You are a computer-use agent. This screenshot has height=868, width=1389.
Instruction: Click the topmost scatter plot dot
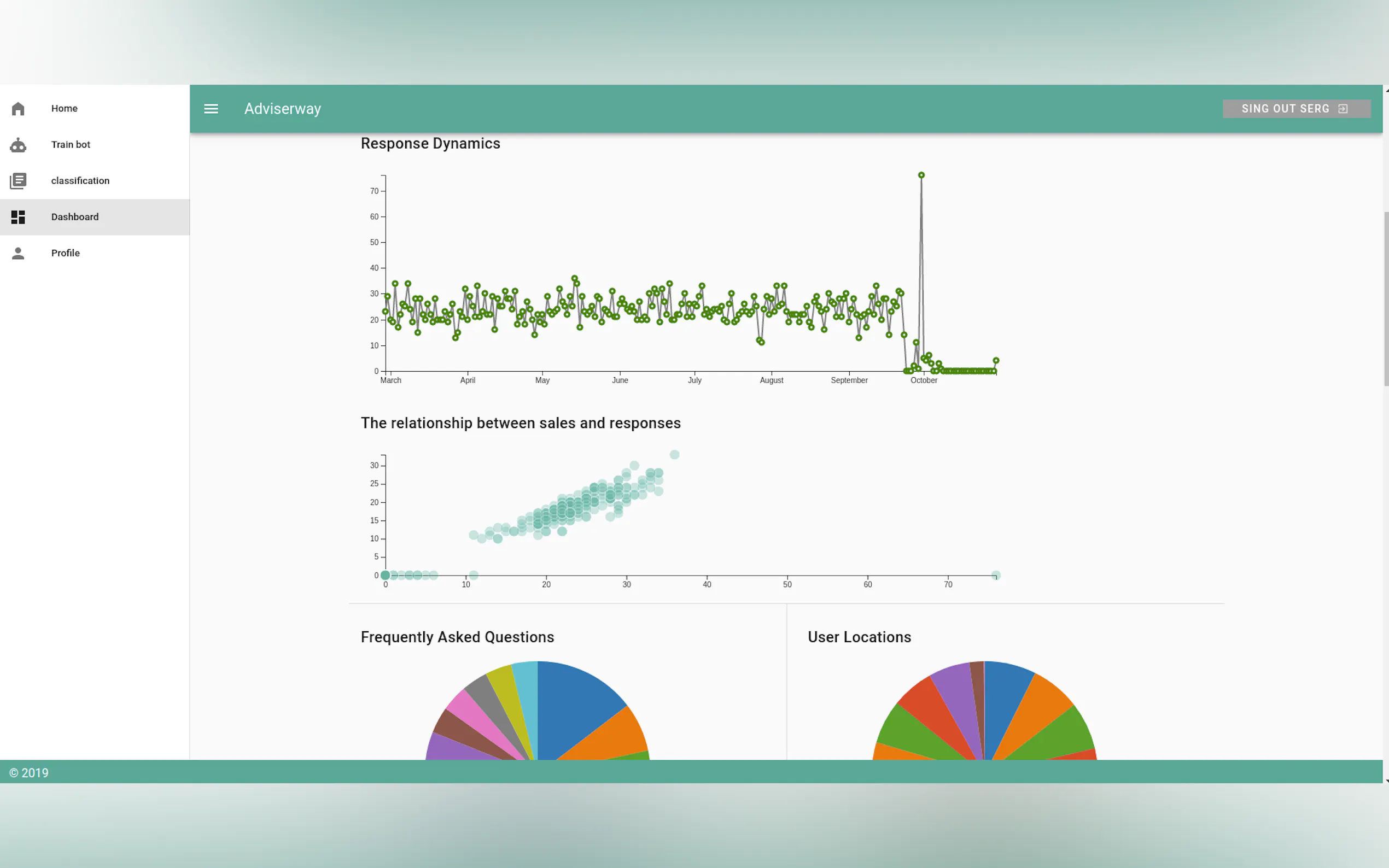(674, 455)
